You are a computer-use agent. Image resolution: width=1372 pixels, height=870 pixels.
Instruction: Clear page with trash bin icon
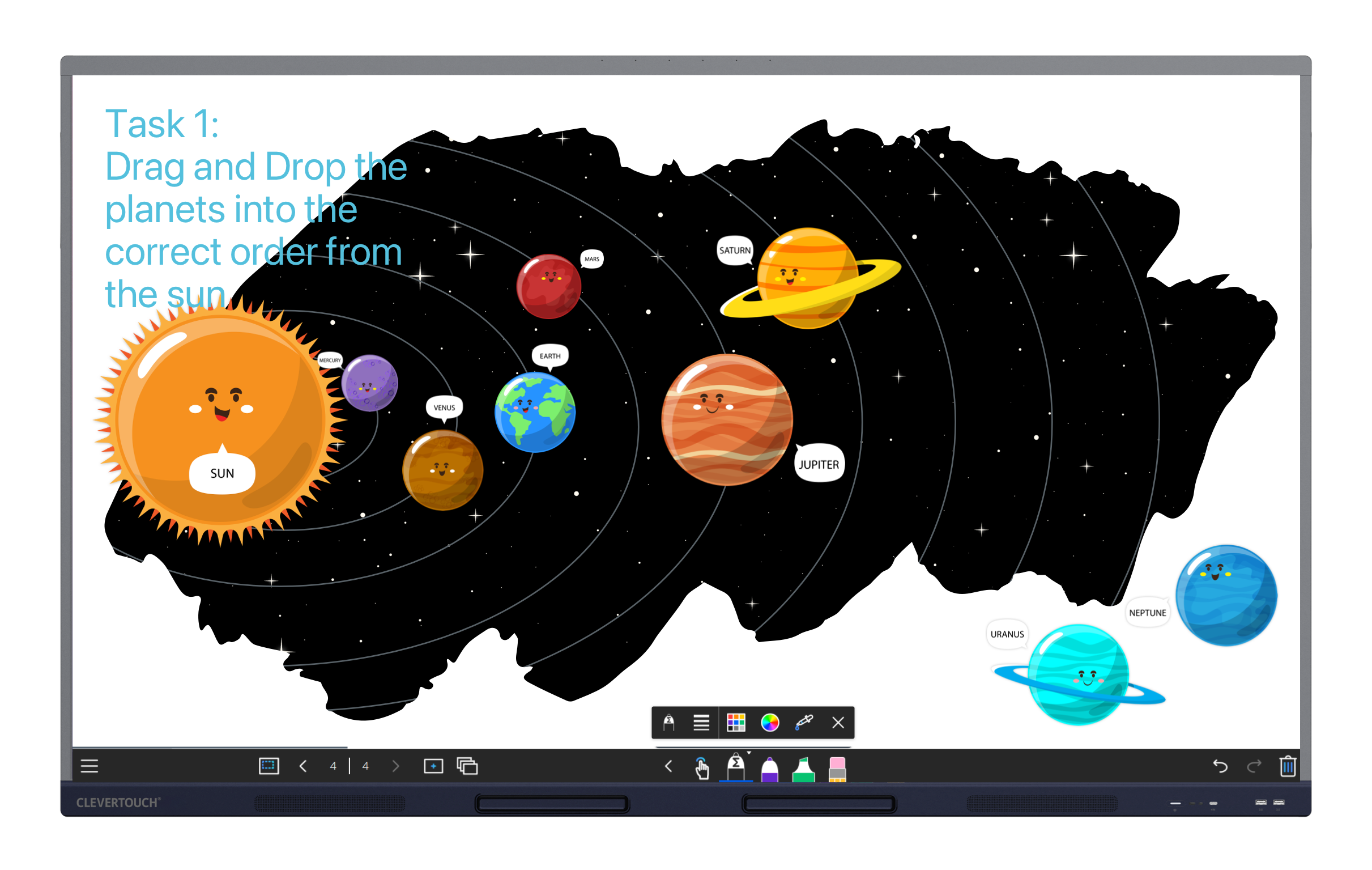click(x=1288, y=766)
